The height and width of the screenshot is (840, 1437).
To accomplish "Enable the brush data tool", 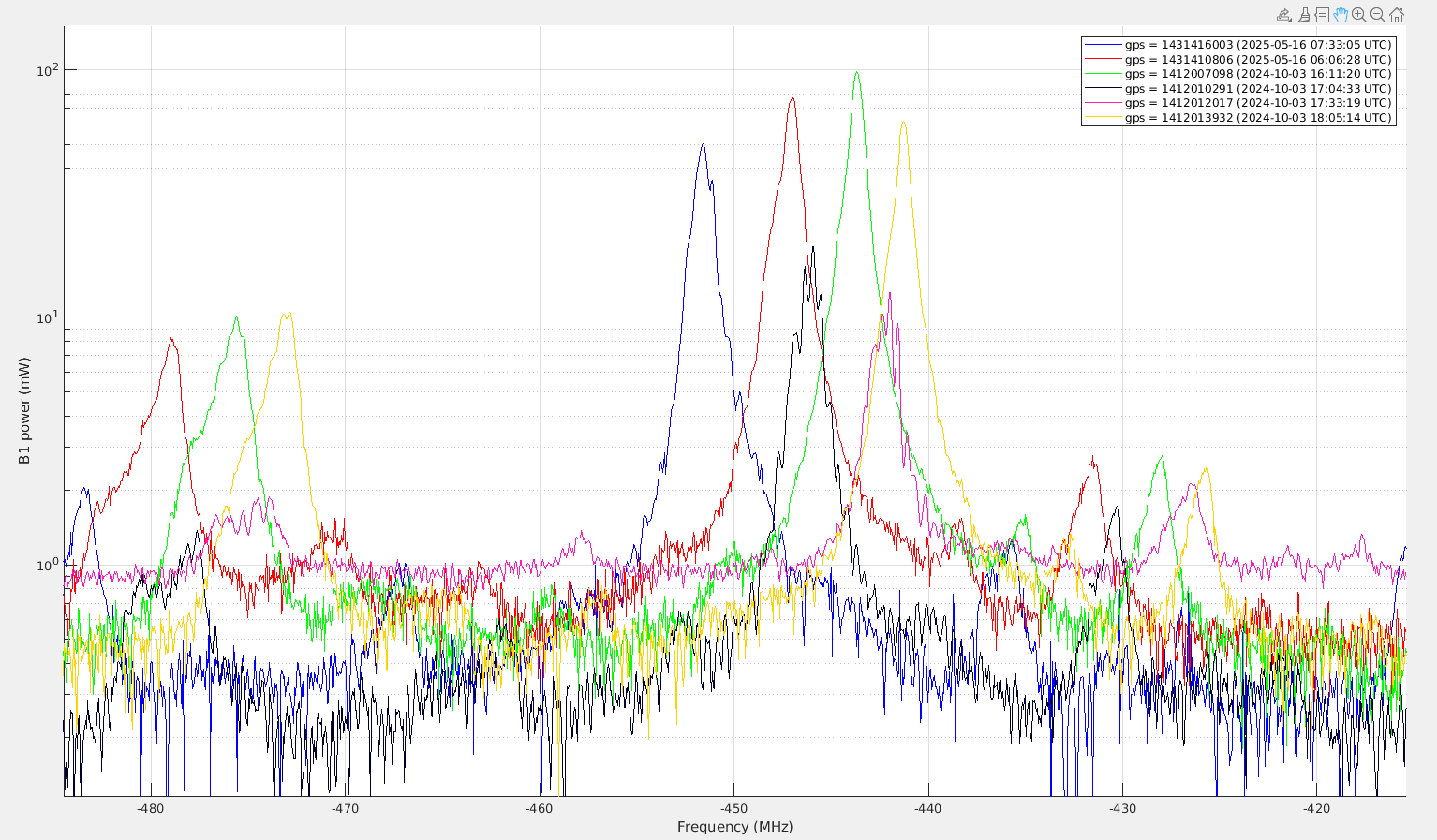I will [x=1303, y=15].
